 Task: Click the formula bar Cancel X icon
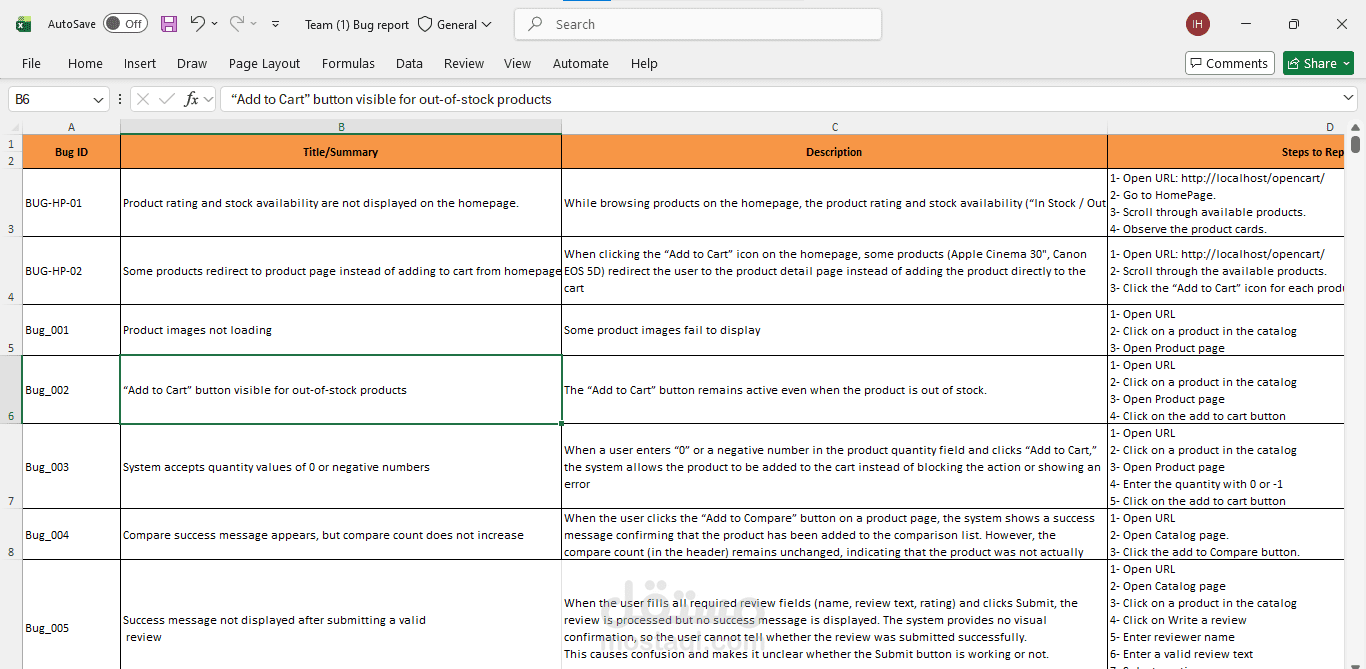point(143,99)
